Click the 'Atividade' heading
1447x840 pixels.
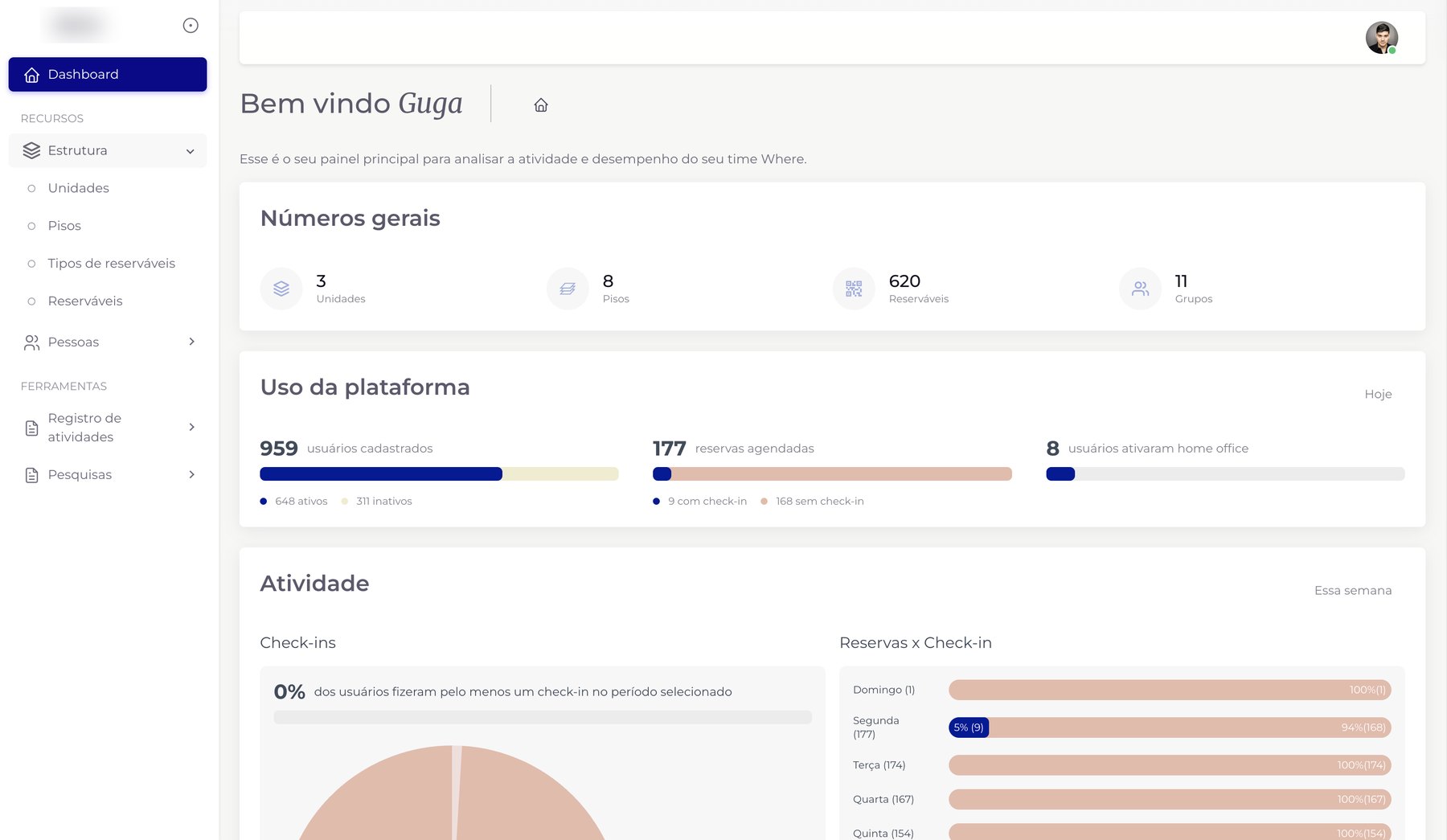click(314, 584)
